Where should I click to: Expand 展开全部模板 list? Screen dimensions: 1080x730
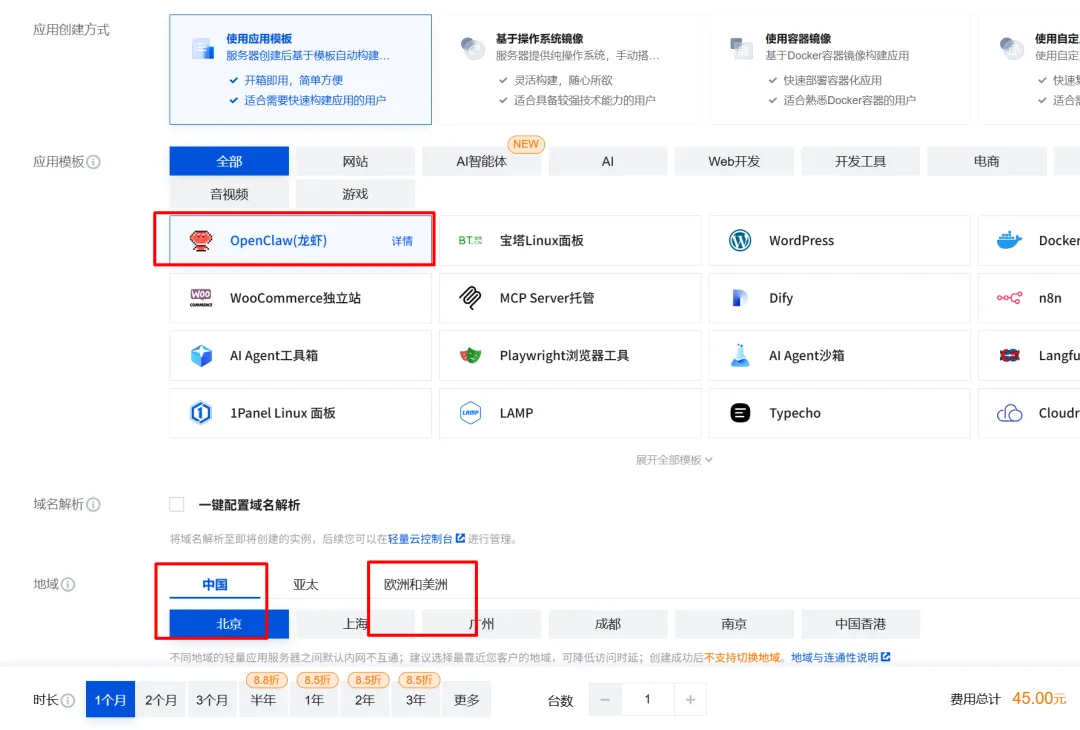tap(674, 459)
